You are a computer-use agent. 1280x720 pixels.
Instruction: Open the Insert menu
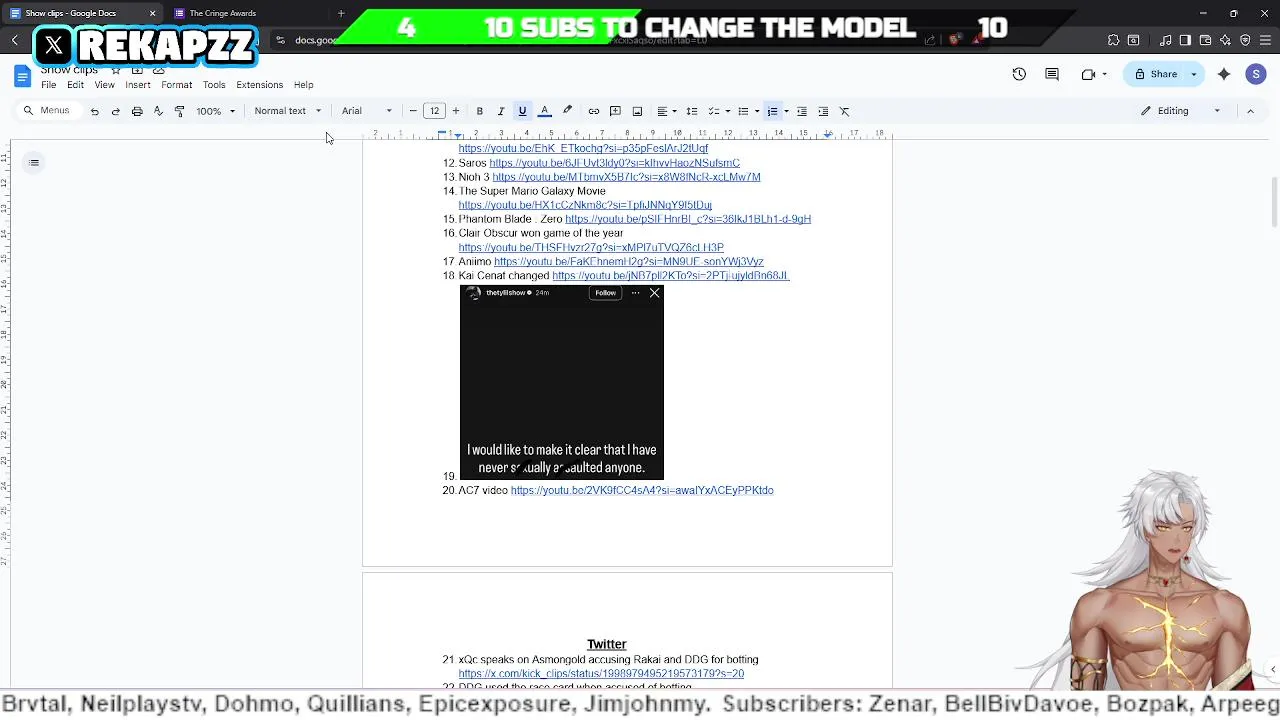[138, 85]
